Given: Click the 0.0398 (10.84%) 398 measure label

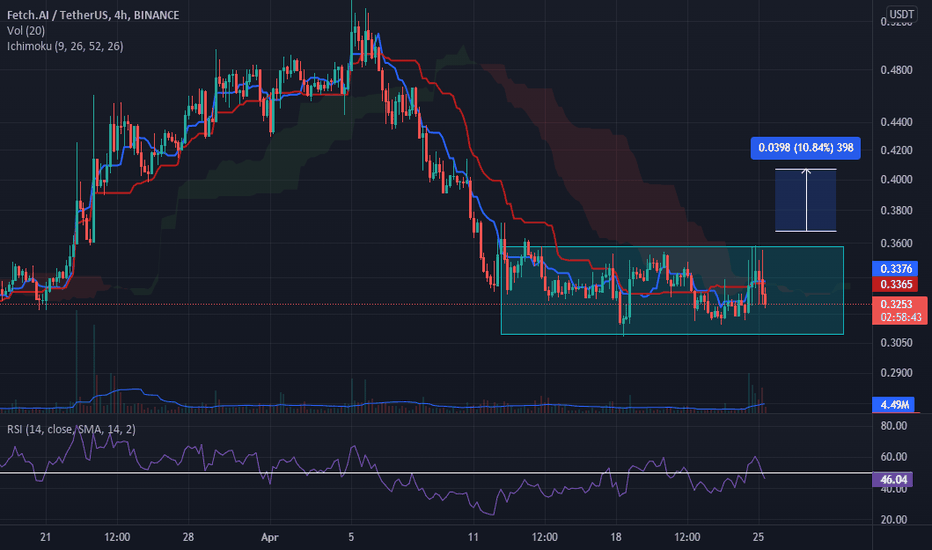Looking at the screenshot, I should pyautogui.click(x=805, y=147).
